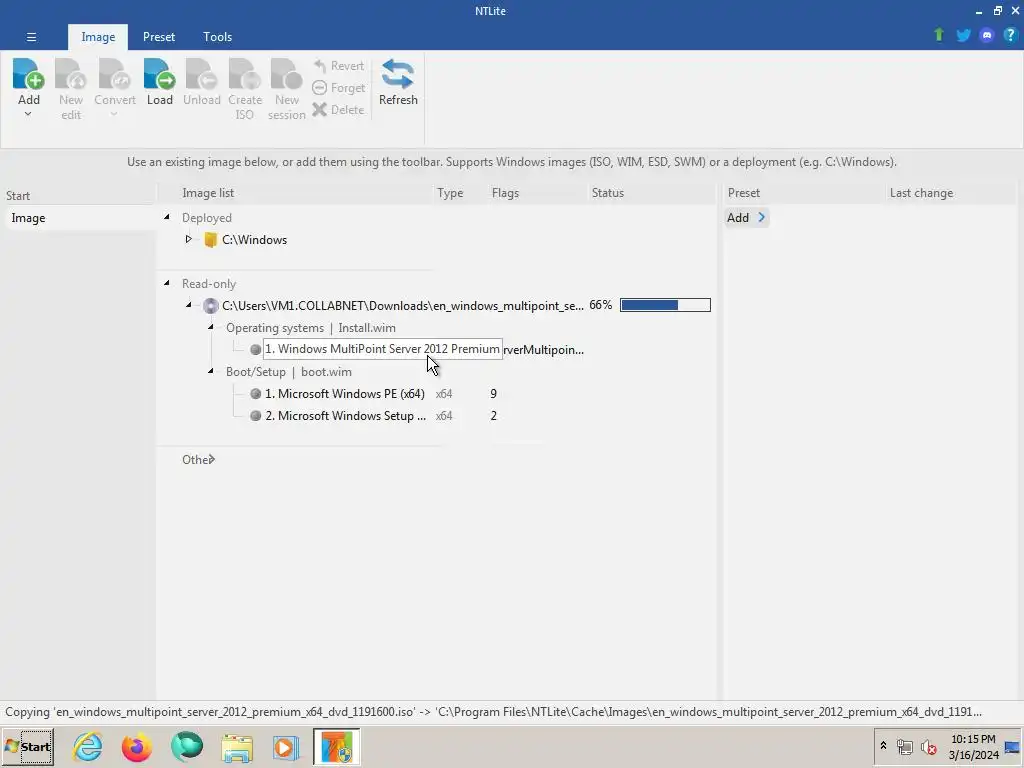Collapse the Deployed group
Image resolution: width=1024 pixels, height=768 pixels.
pyautogui.click(x=167, y=217)
